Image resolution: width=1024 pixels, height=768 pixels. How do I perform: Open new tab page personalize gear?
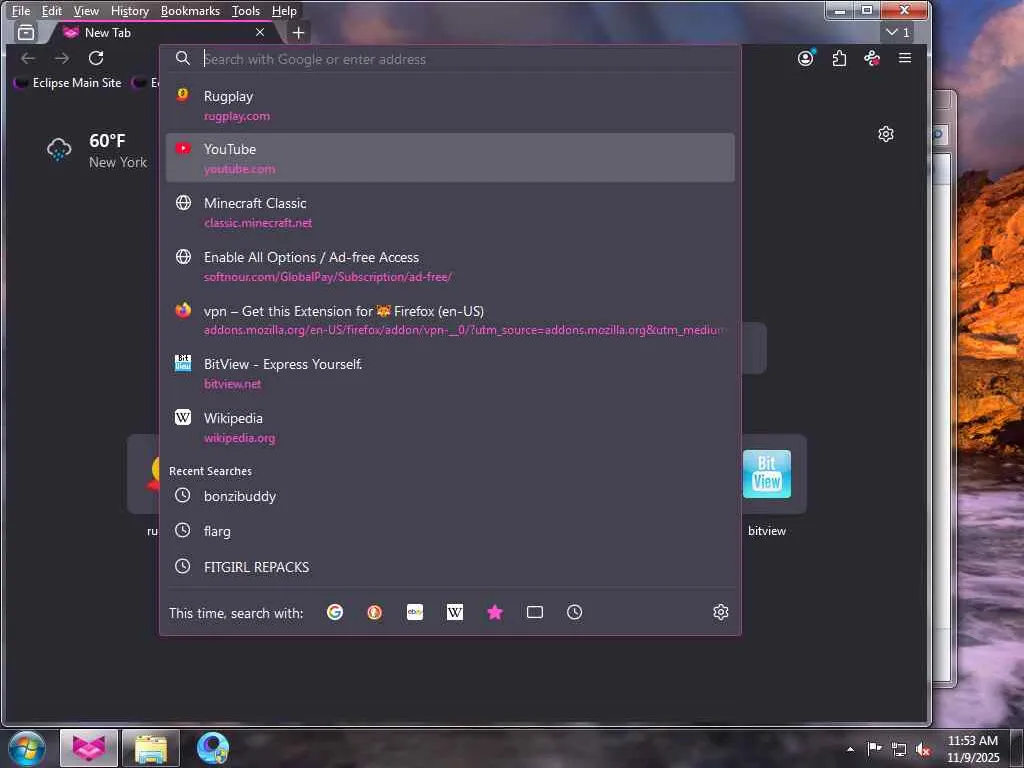pos(886,134)
